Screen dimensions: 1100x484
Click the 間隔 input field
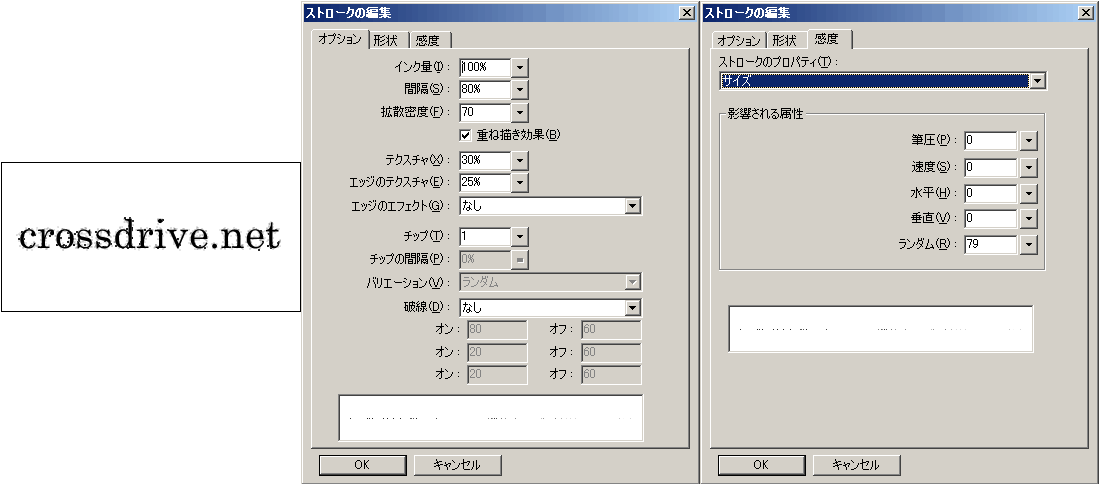[485, 90]
